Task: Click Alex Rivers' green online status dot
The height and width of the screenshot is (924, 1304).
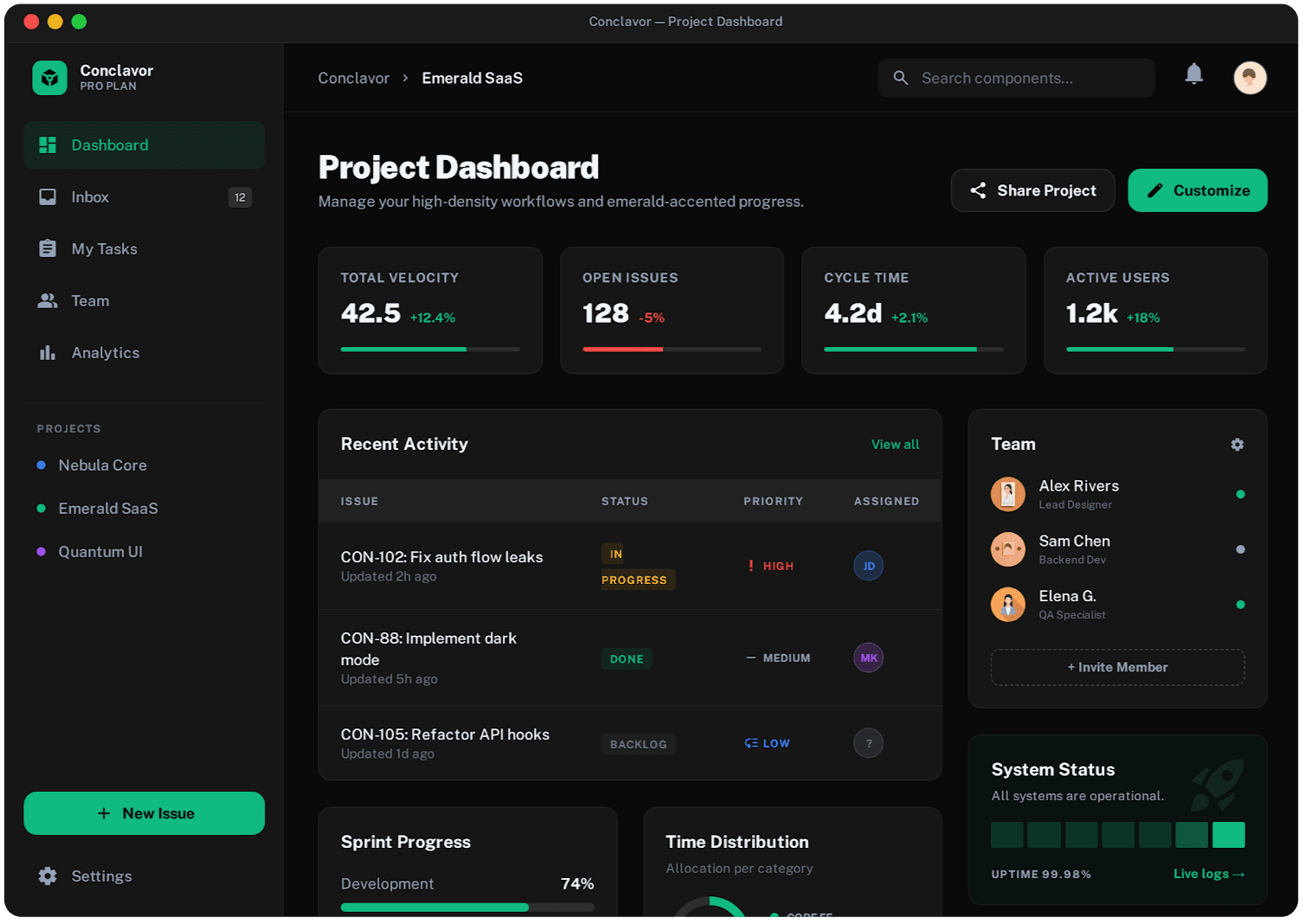Action: [x=1241, y=494]
